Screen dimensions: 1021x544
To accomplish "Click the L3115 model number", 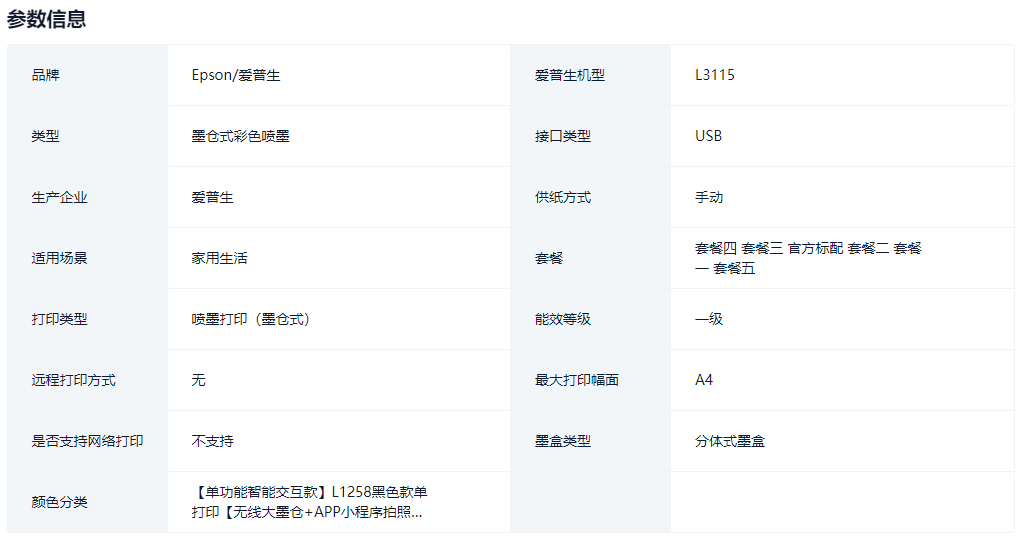I will (x=715, y=75).
